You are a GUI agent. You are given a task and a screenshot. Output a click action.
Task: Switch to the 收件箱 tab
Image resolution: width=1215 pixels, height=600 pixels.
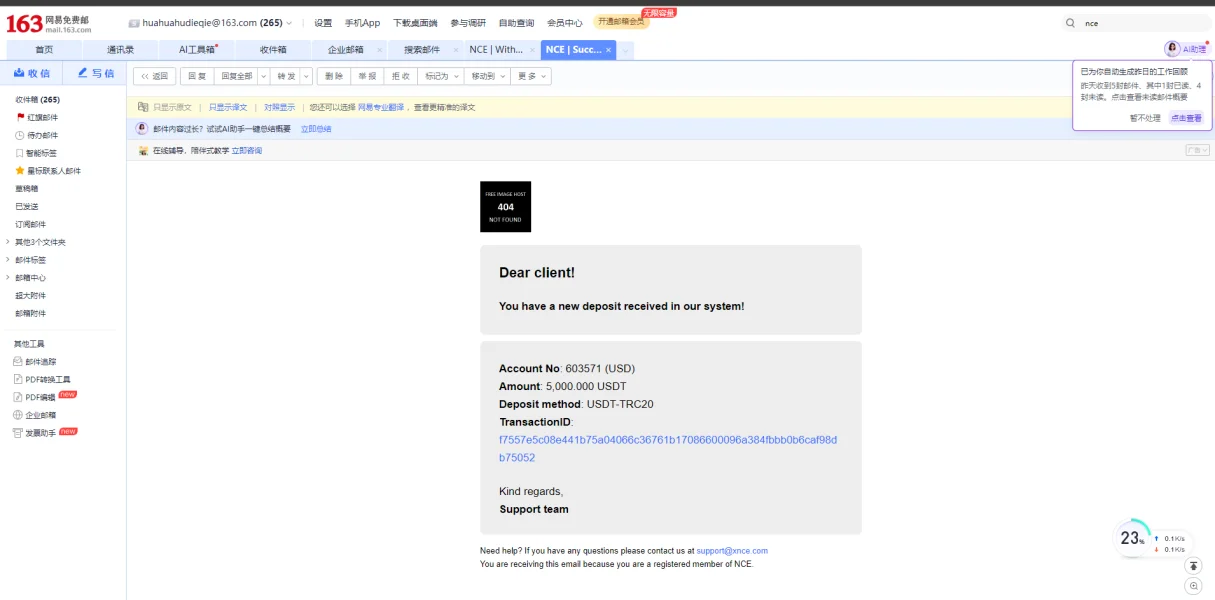273,50
